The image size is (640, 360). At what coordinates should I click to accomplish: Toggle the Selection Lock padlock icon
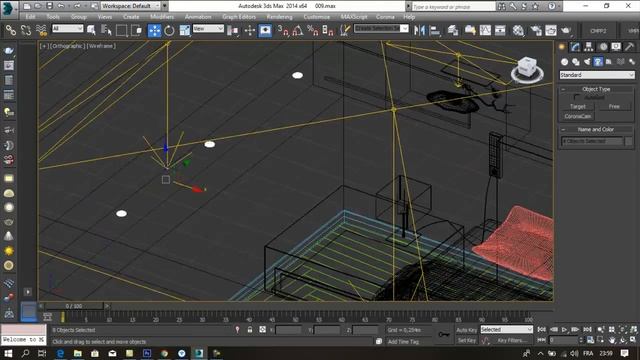(x=250, y=329)
